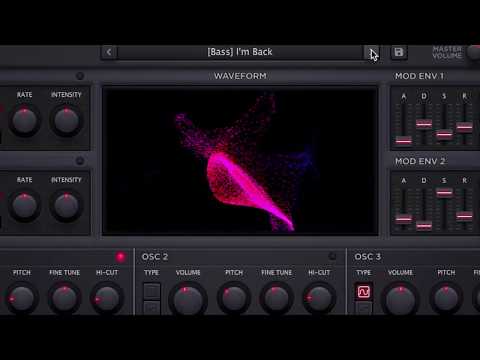Save preset with the floppy disk icon
This screenshot has width=480, height=360.
[399, 52]
